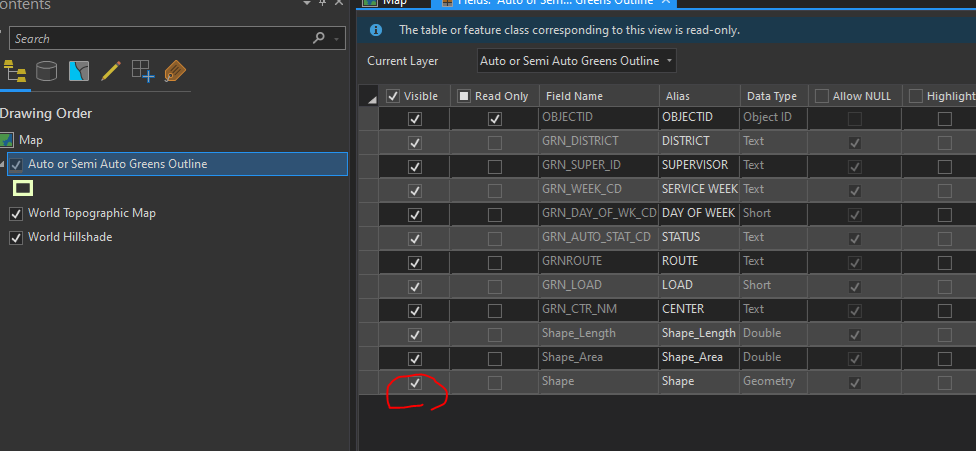Collapse the Auto or Semi Auto Greens Outline layer

pos(3,164)
